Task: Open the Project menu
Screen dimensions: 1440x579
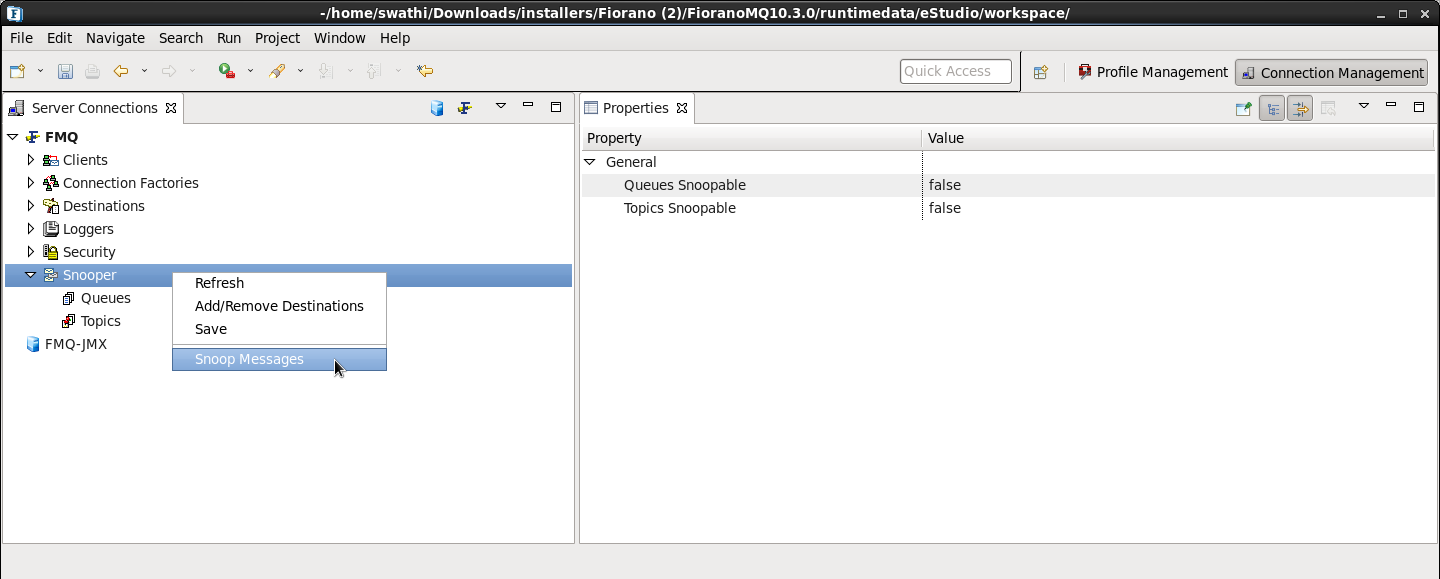Action: coord(277,38)
